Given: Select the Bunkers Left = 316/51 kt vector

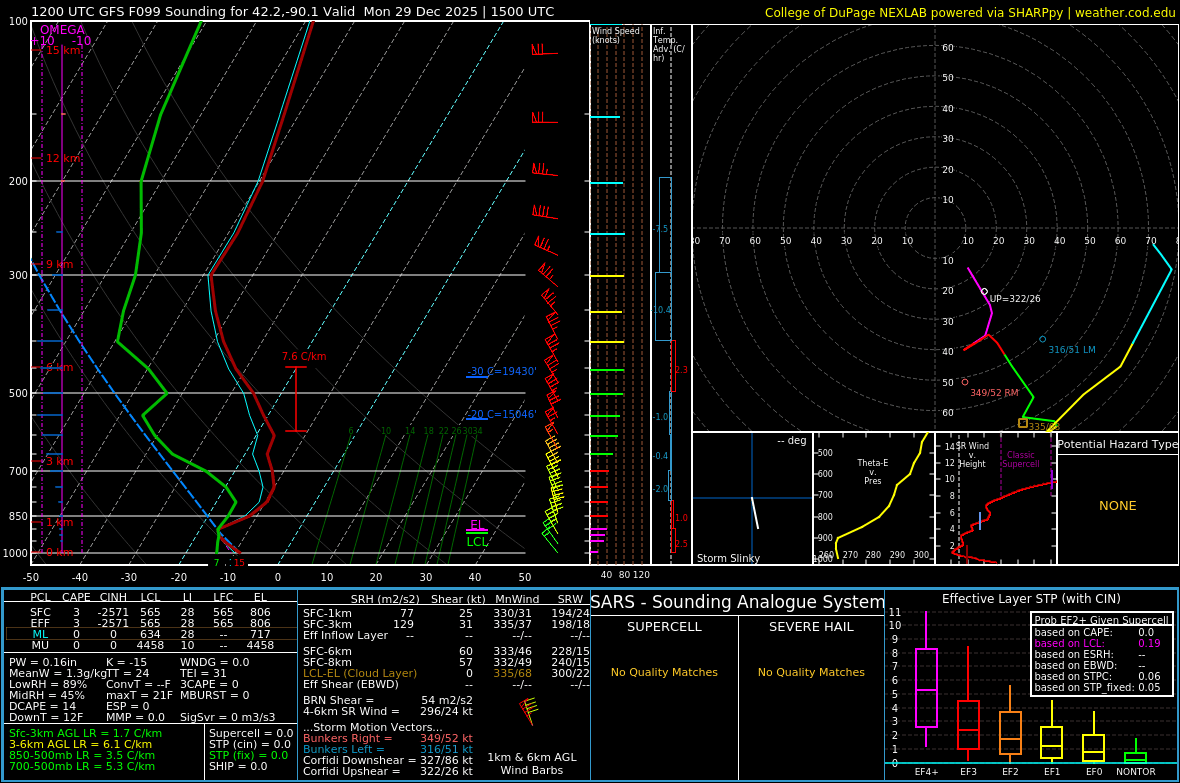Looking at the screenshot, I should click(388, 749).
